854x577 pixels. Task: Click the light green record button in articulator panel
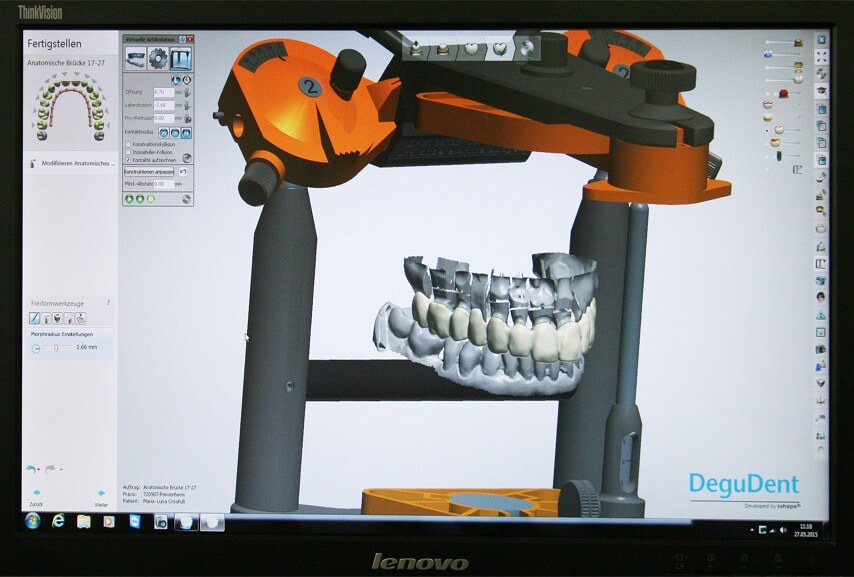click(x=151, y=199)
